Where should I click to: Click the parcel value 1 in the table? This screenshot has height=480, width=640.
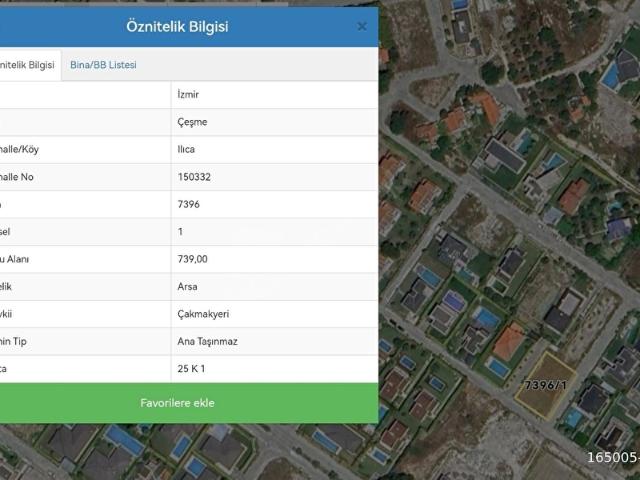[180, 232]
